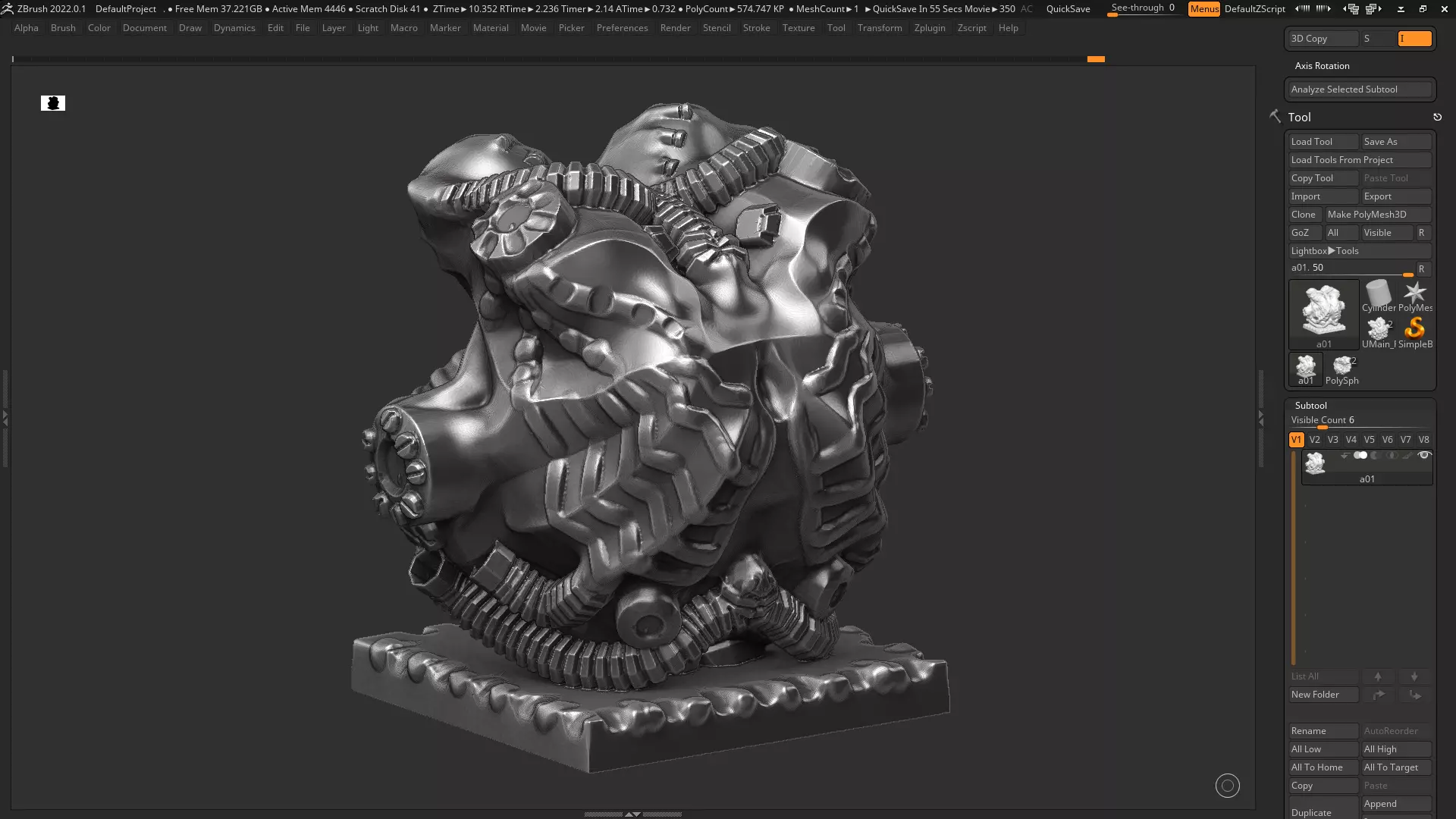Select the PolySph tool icon

pos(1341,369)
